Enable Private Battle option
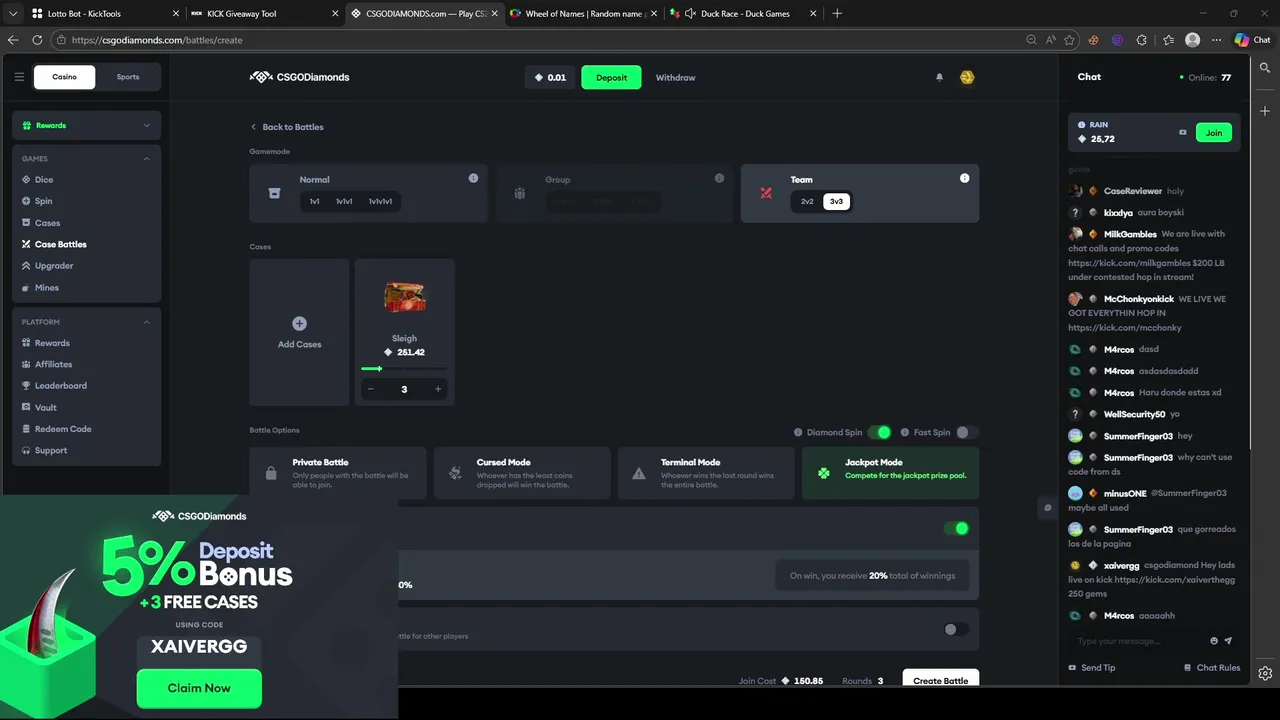This screenshot has width=1280, height=720. pos(338,473)
